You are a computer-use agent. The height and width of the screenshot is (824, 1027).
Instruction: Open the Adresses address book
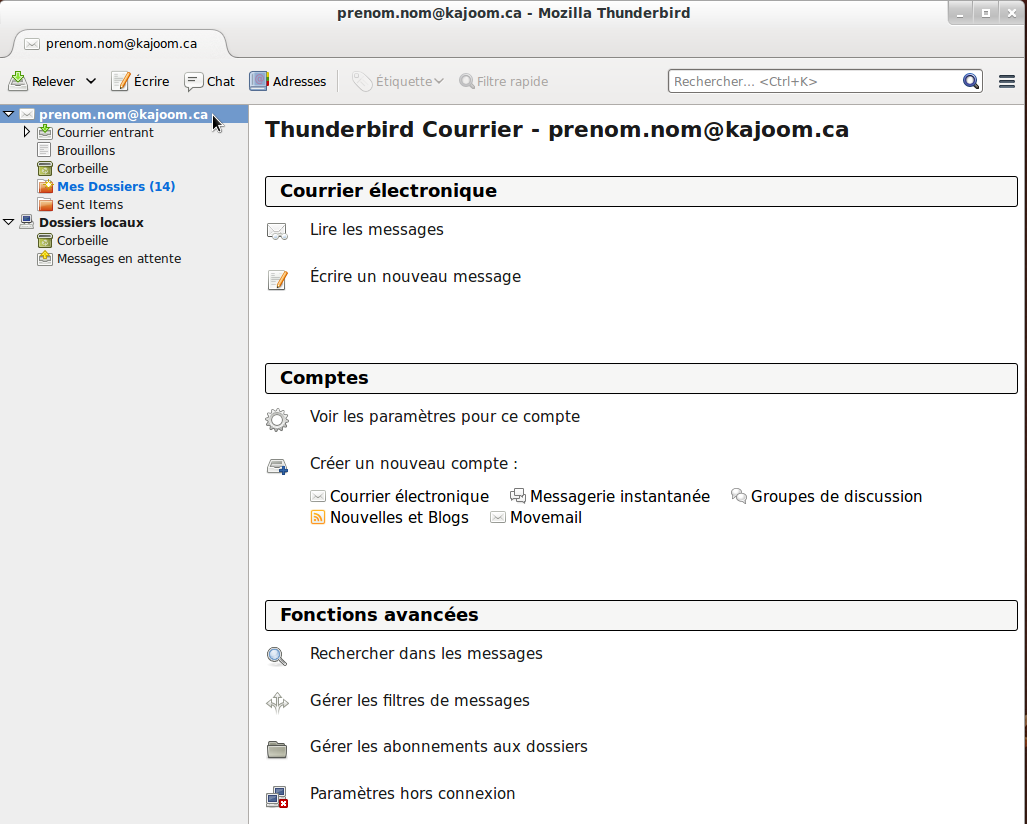point(288,81)
